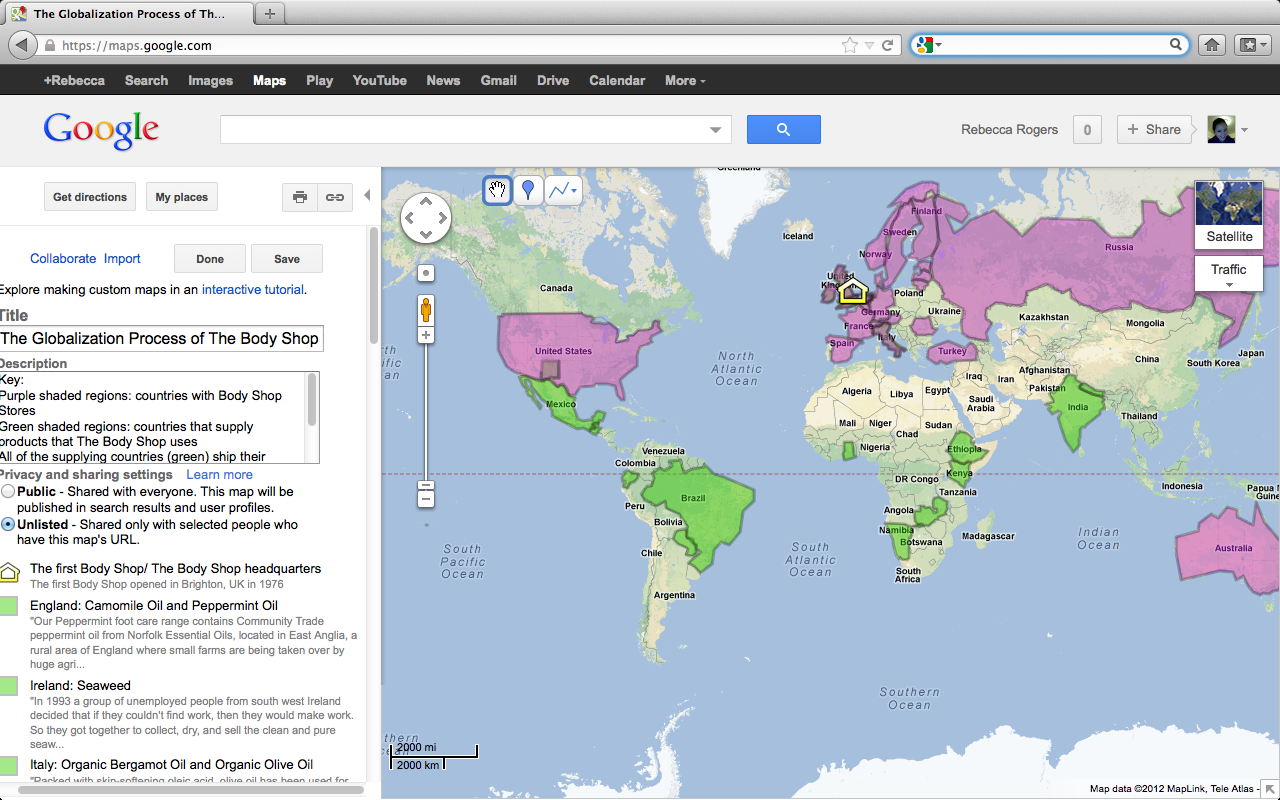Click the Save button

[x=287, y=258]
